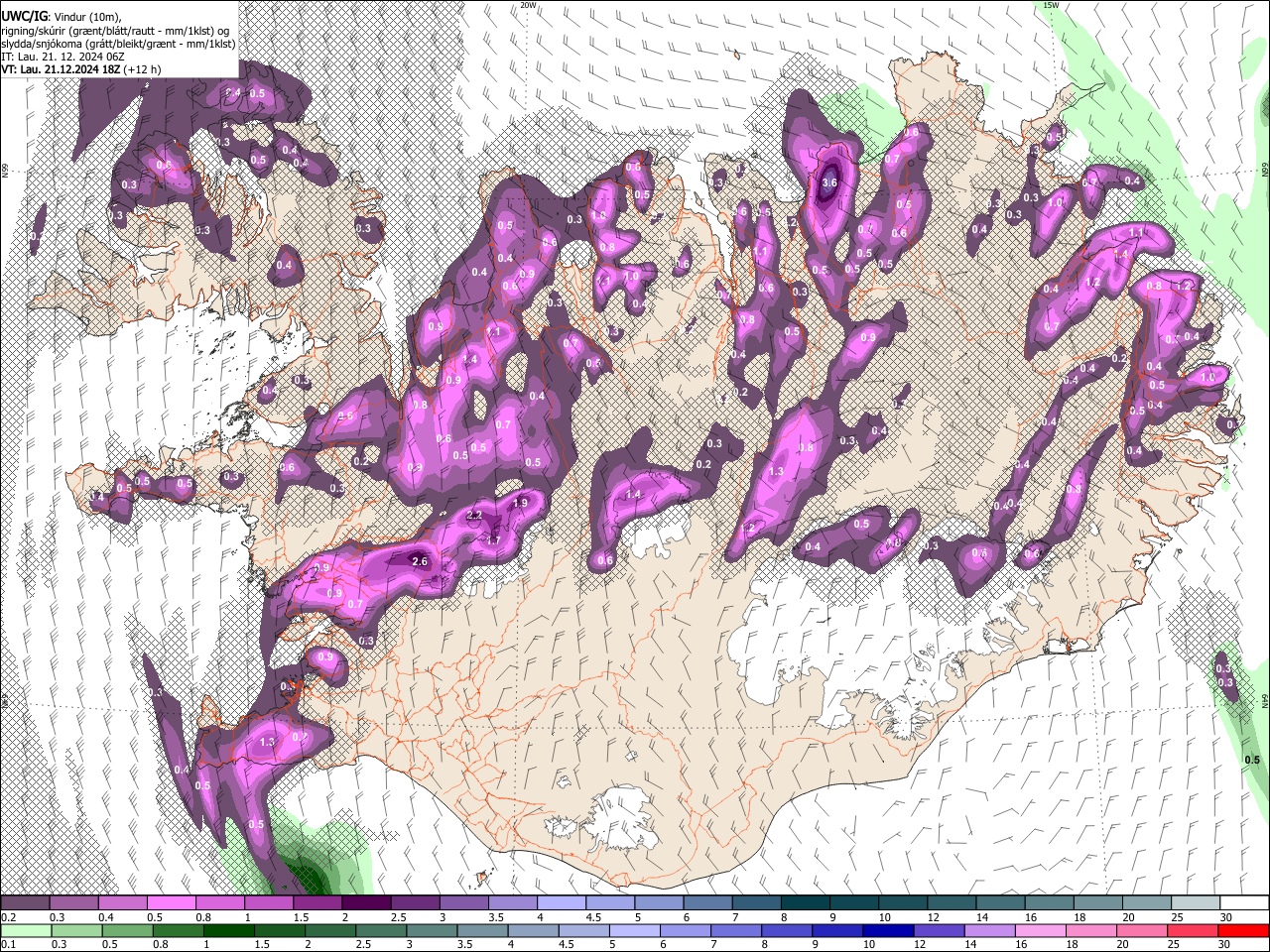1270x952 pixels.
Task: Click the lower legend swatch starting at 0.1
Action: 25,930
